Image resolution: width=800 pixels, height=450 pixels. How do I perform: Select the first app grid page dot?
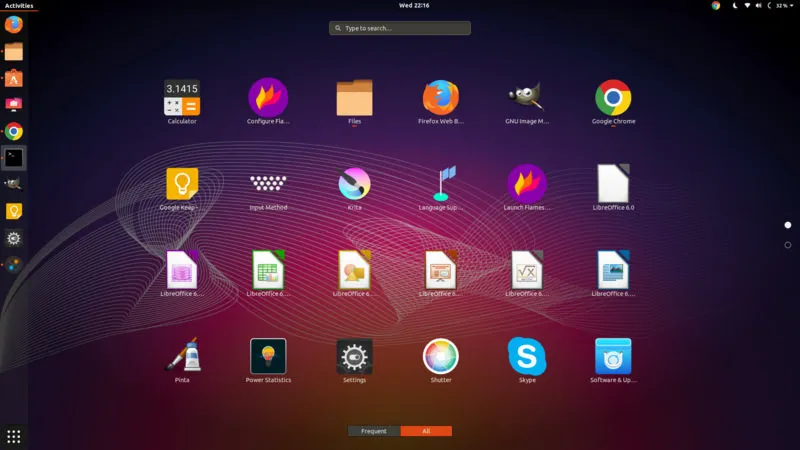point(788,225)
